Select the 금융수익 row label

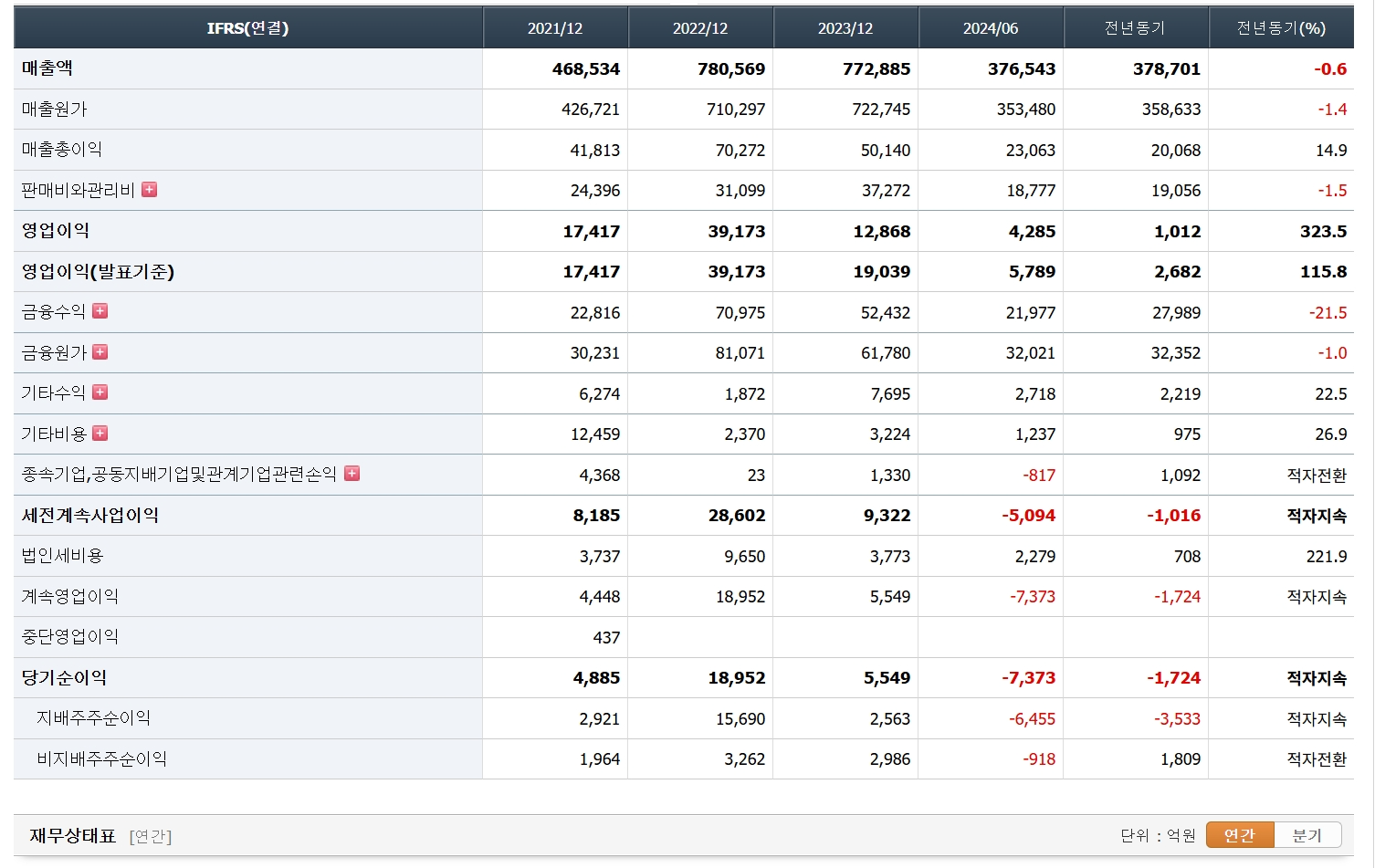pyautogui.click(x=54, y=312)
